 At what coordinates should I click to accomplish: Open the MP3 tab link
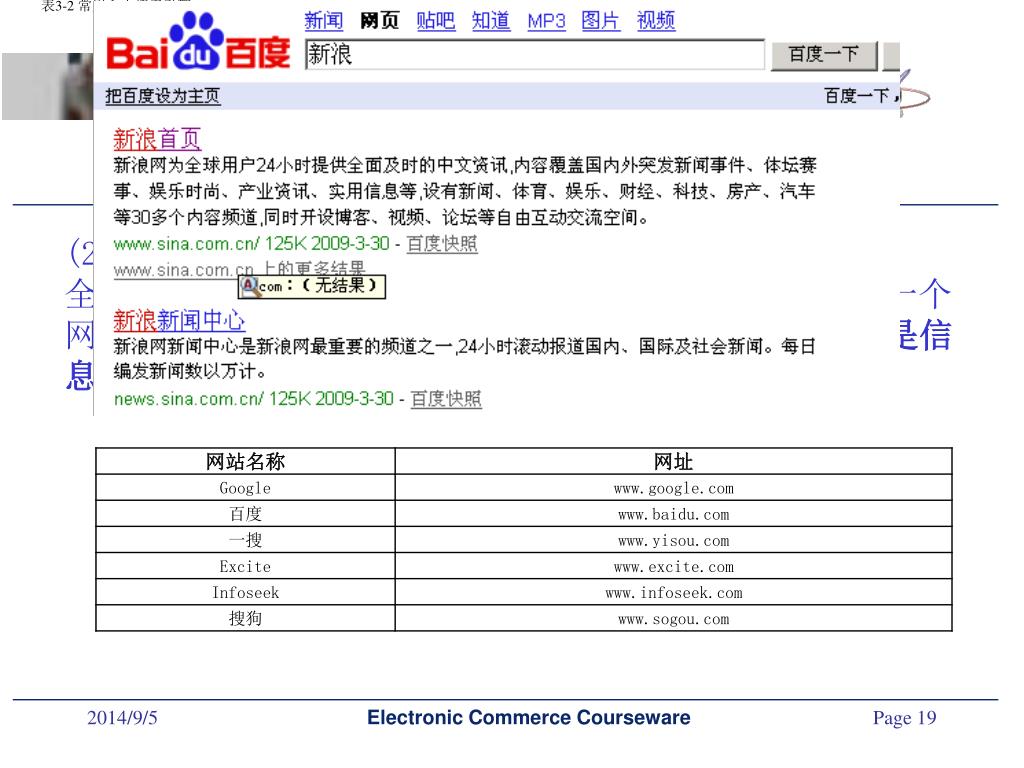547,22
